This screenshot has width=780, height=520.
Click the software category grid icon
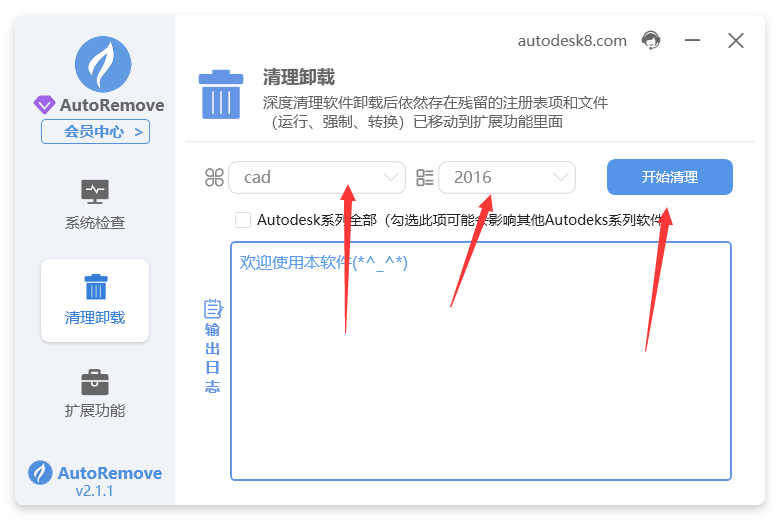tap(214, 178)
